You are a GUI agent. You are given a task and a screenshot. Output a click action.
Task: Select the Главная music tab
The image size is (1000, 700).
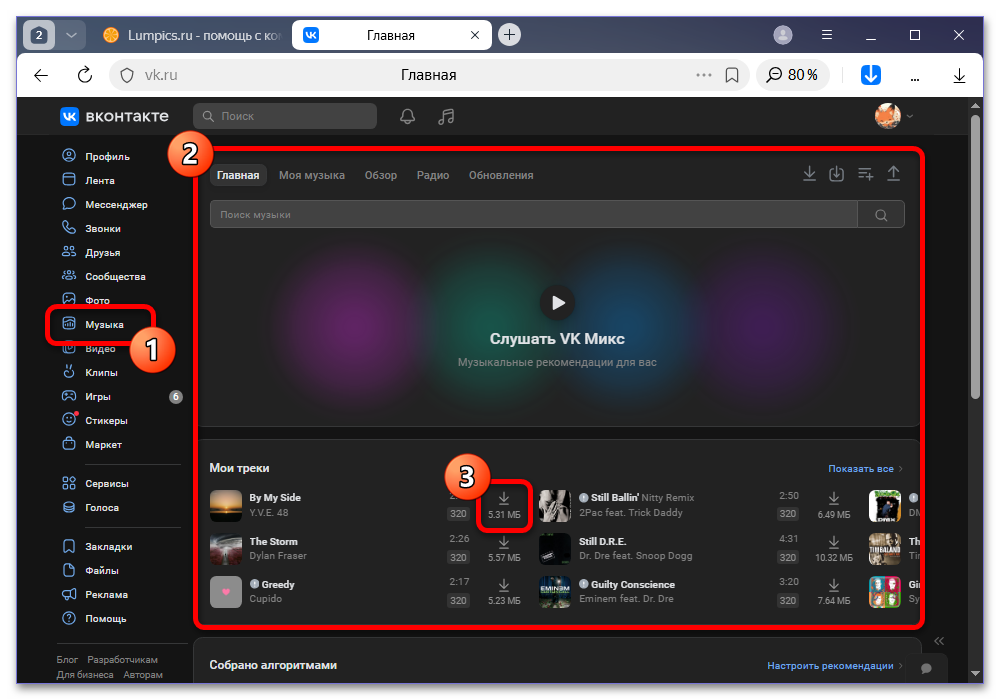point(238,175)
